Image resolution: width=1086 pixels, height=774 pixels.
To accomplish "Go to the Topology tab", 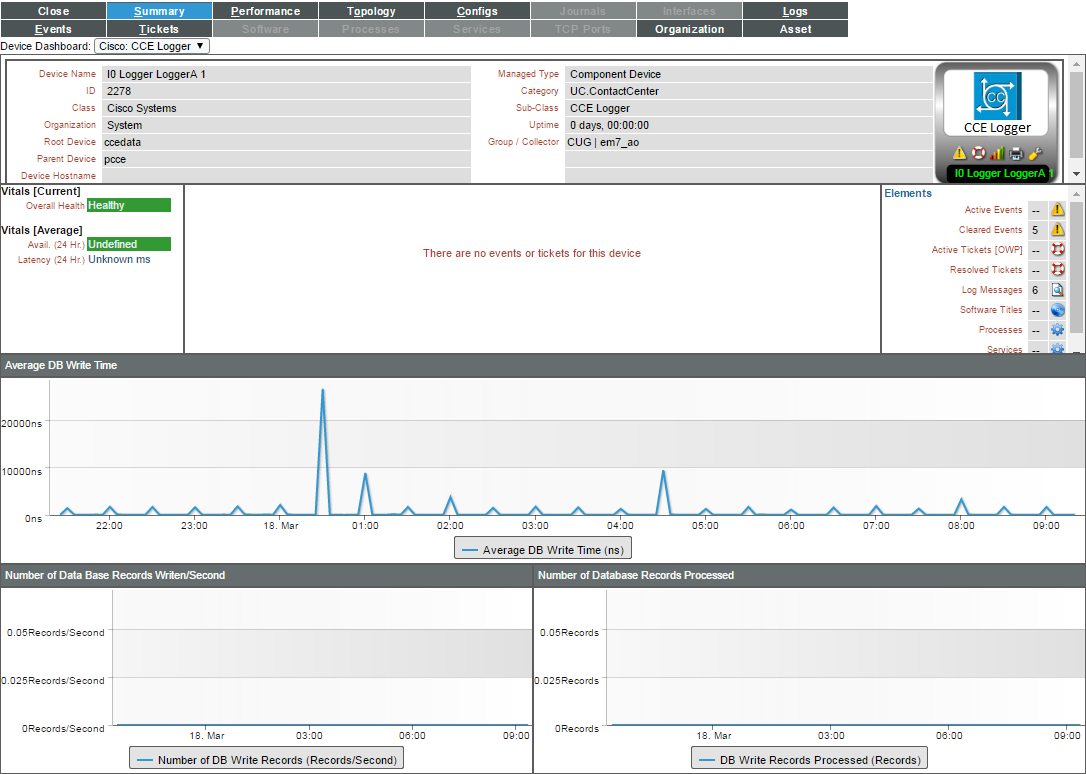I will (x=371, y=11).
